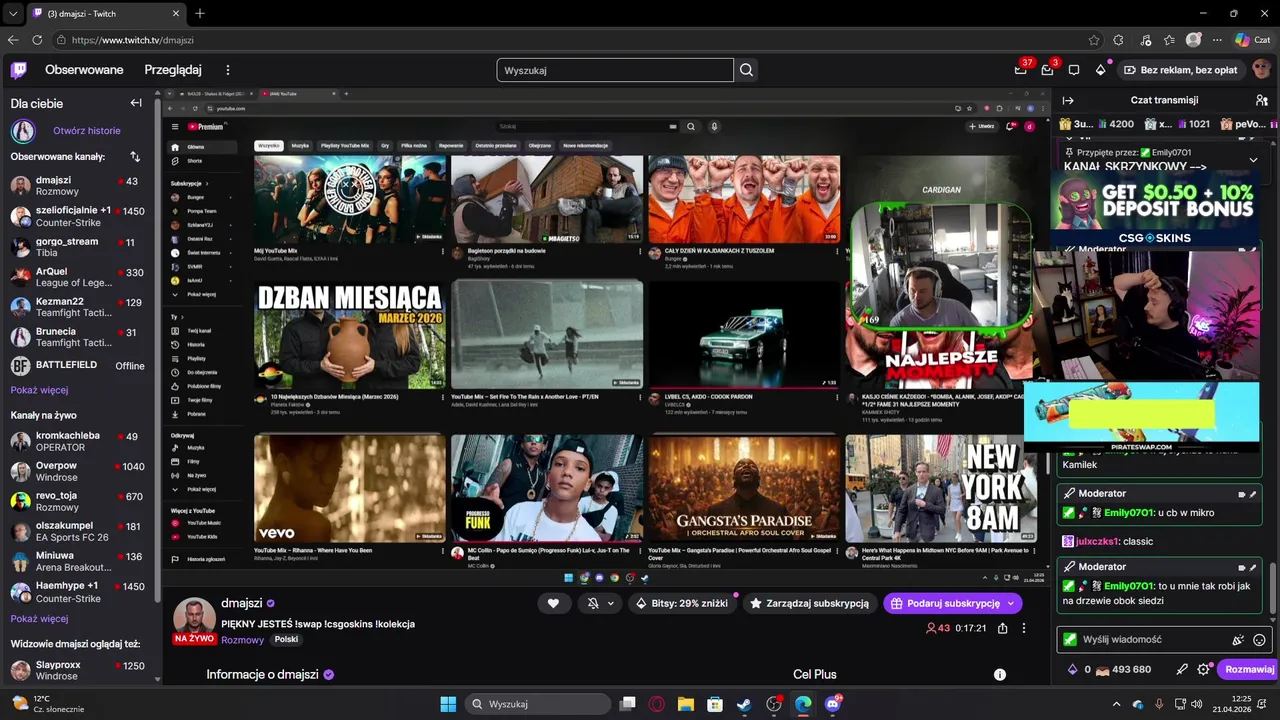Open ArQuel League of Legends channel
1280x720 pixels.
tap(78, 277)
